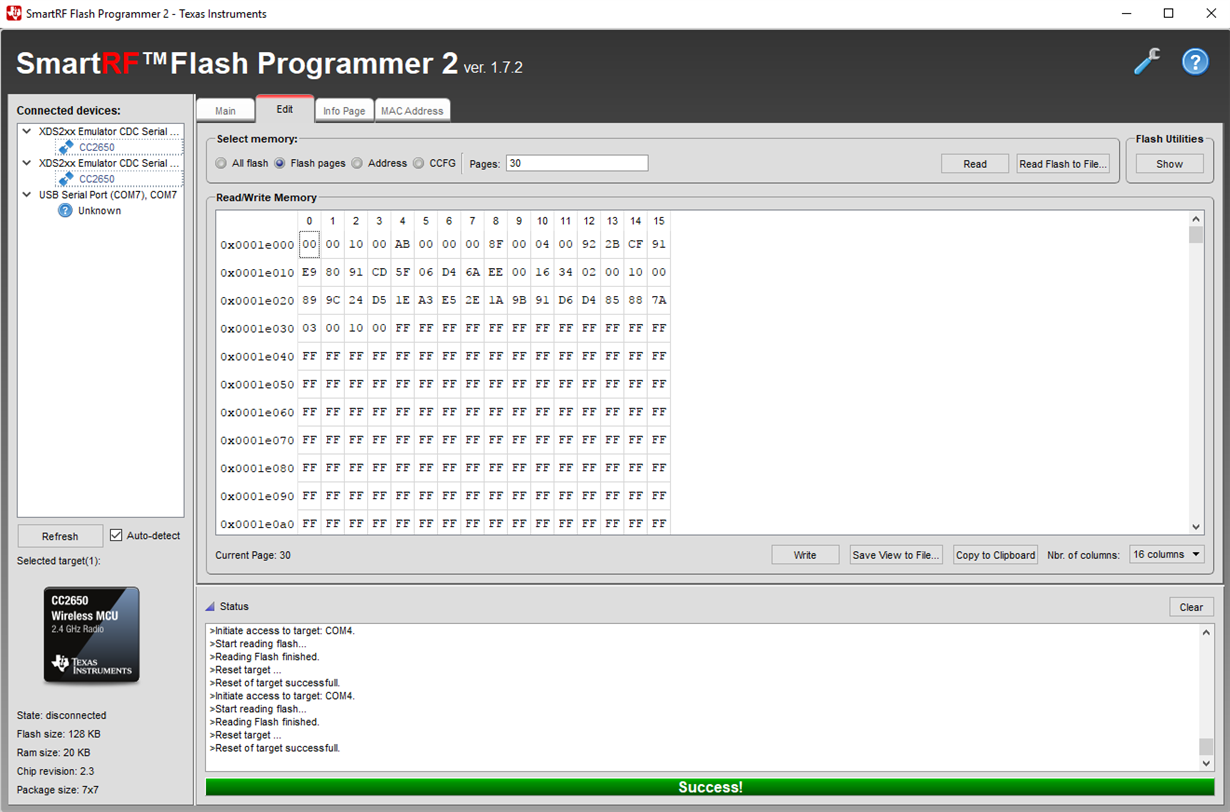Screen dimensions: 1230x812
Task: Click the 'Reset of target successfull.' last log line
Action: click(275, 748)
